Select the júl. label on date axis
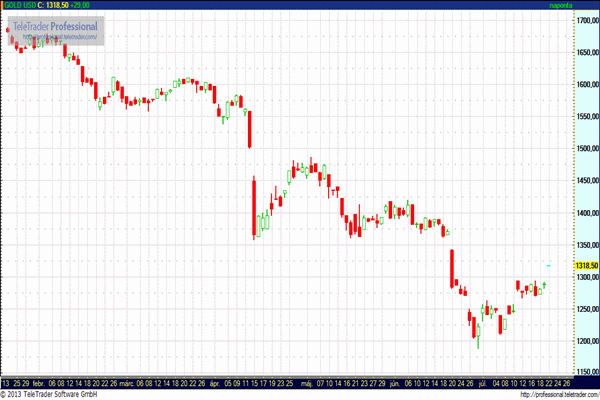600x400 pixels. (x=481, y=382)
